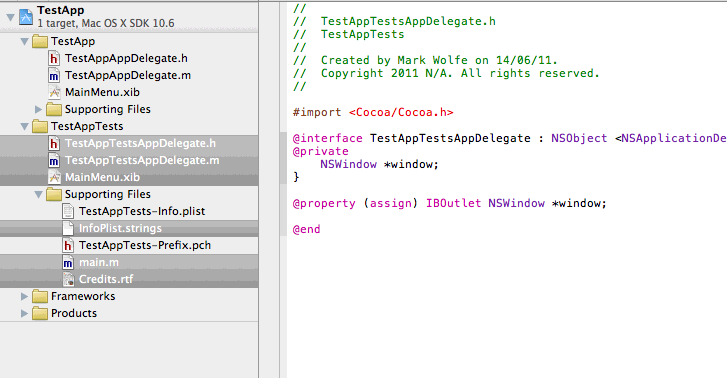Select TestAppTests-Prefix.pch file name
Screen dimensions: 727x378
pyautogui.click(x=145, y=245)
